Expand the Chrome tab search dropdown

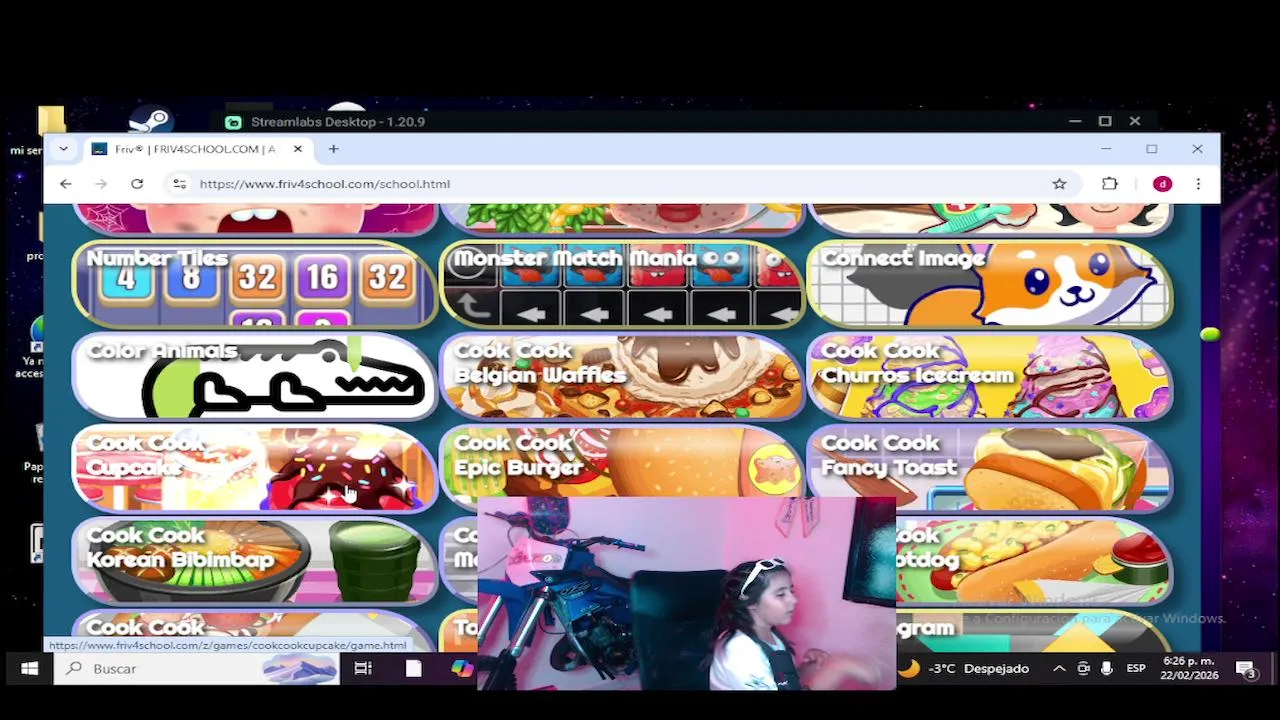[x=63, y=149]
